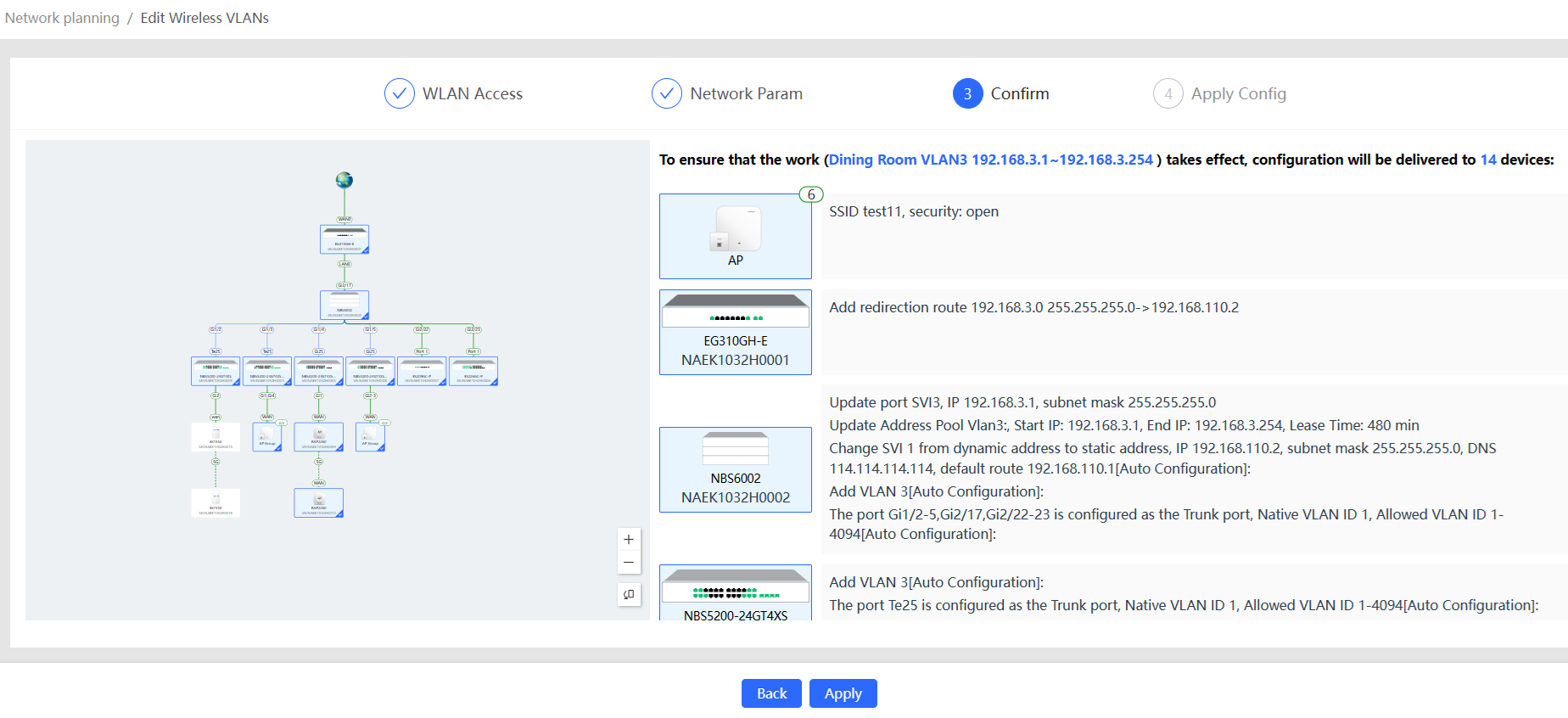
Task: Click the Dining Room VLAN3 link text
Action: coord(990,160)
